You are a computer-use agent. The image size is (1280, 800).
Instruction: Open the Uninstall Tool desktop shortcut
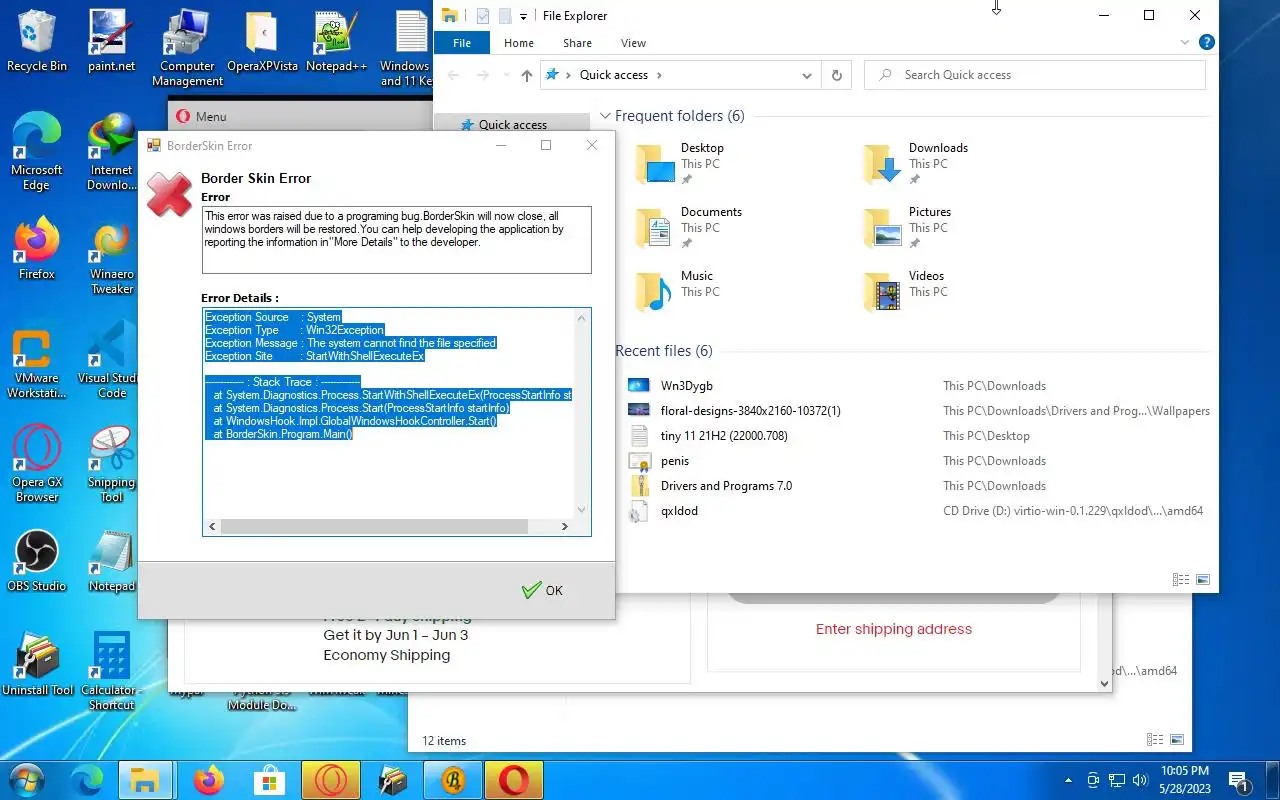point(37,664)
